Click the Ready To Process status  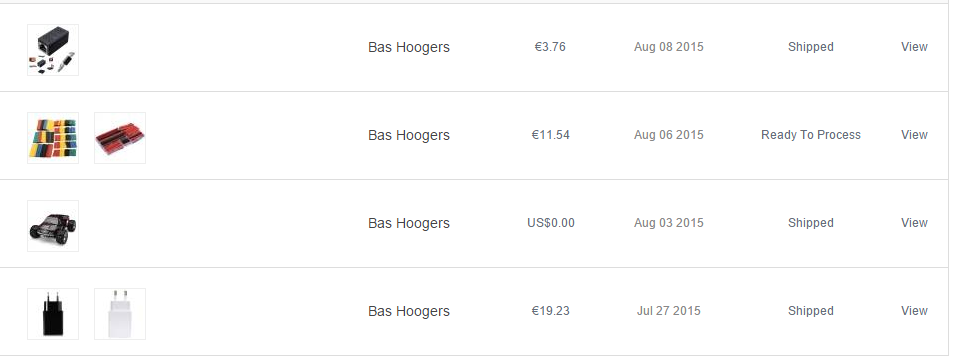point(810,135)
